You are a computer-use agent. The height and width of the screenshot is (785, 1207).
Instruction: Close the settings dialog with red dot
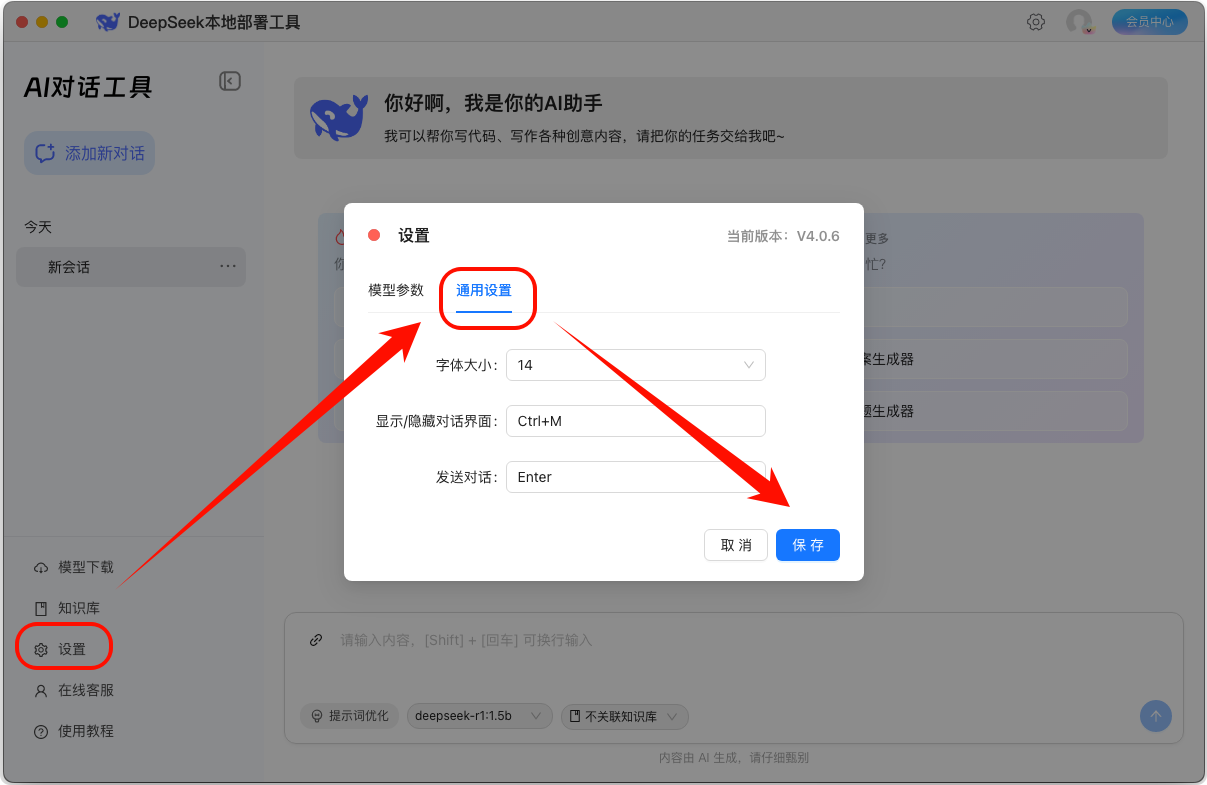pos(374,235)
